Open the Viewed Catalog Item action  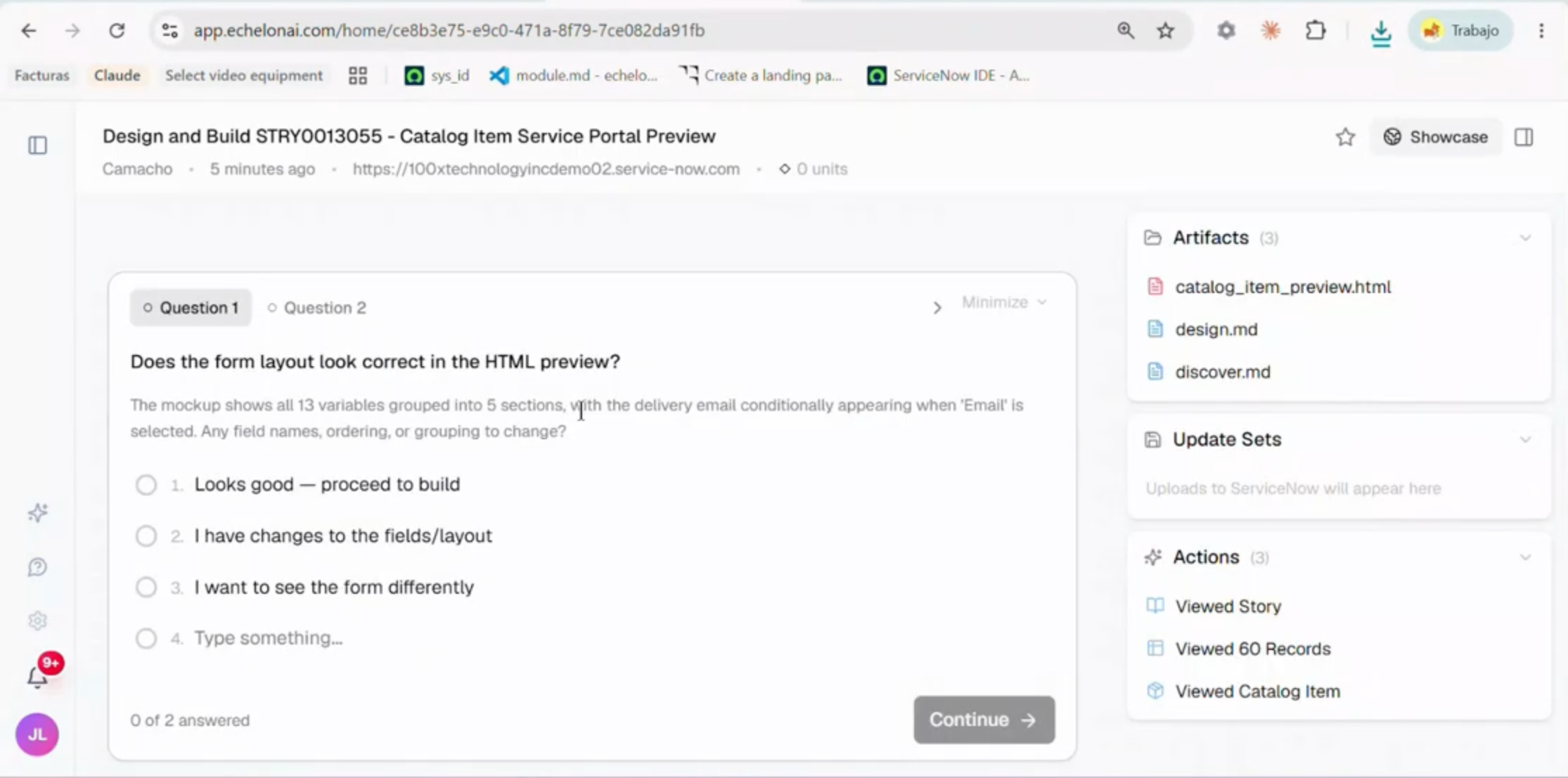[x=1257, y=692]
